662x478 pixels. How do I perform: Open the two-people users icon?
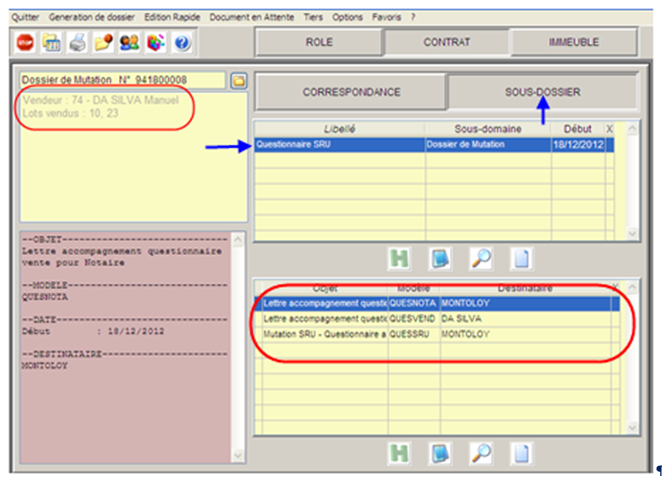tap(130, 43)
